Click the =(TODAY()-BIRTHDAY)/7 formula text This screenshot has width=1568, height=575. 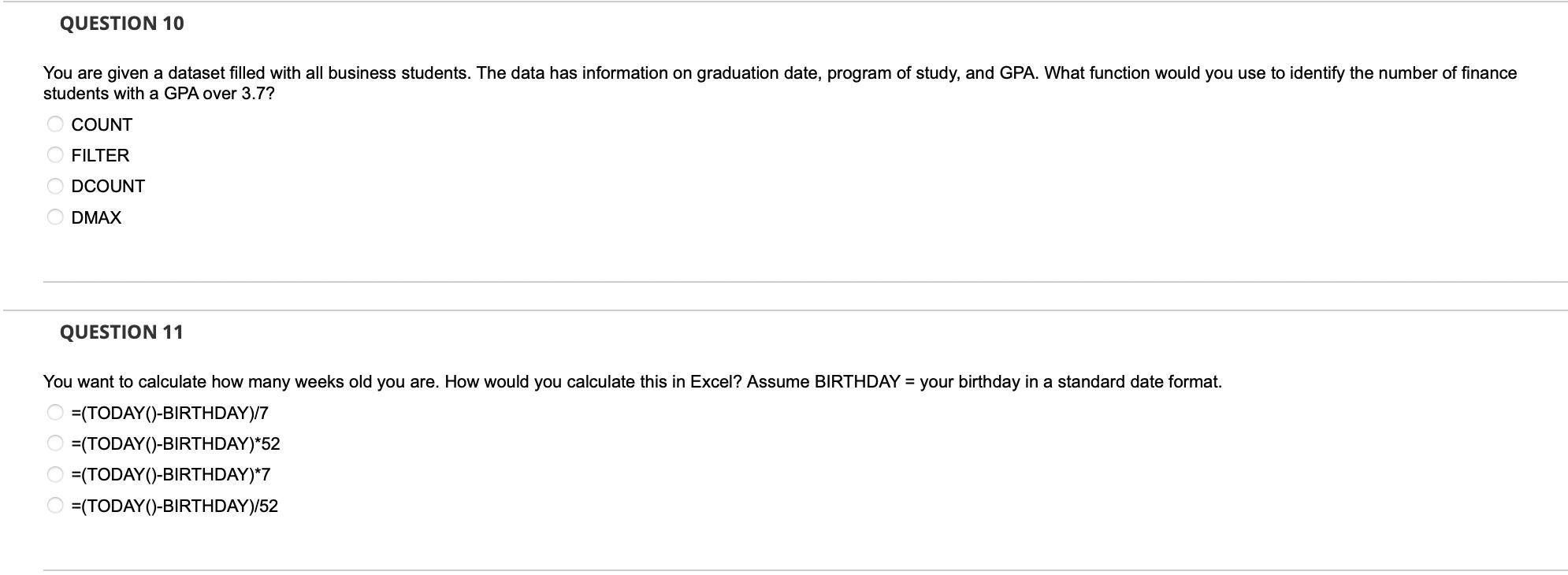pyautogui.click(x=169, y=414)
